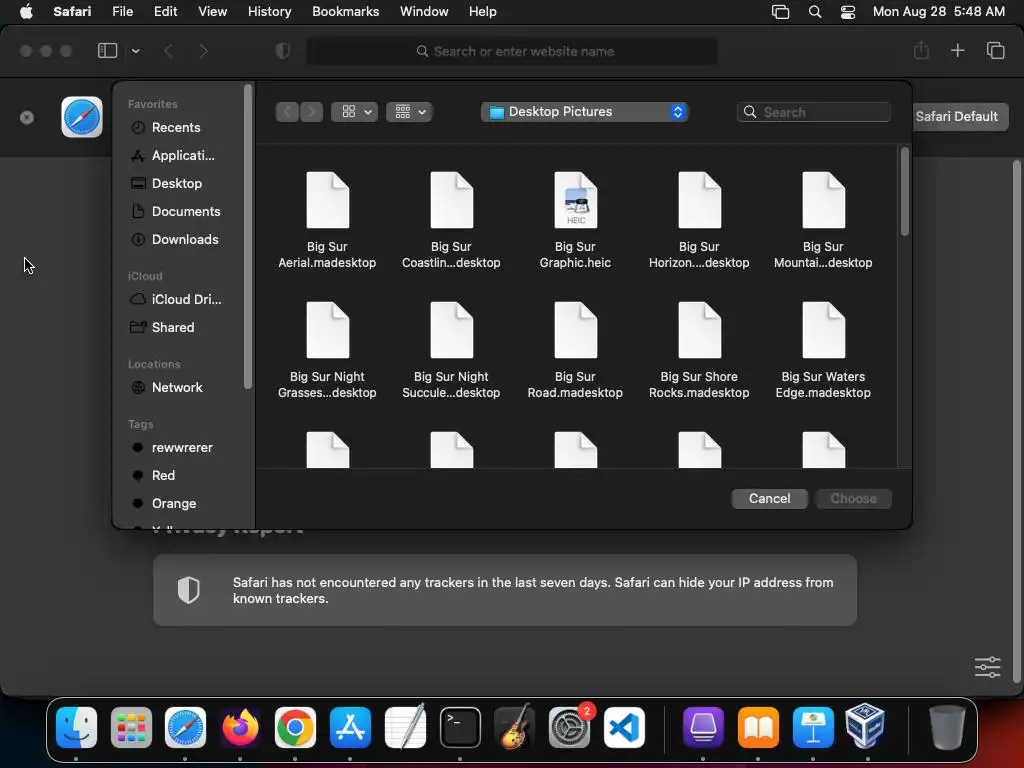
Task: Open the Window menu
Action: tap(424, 11)
